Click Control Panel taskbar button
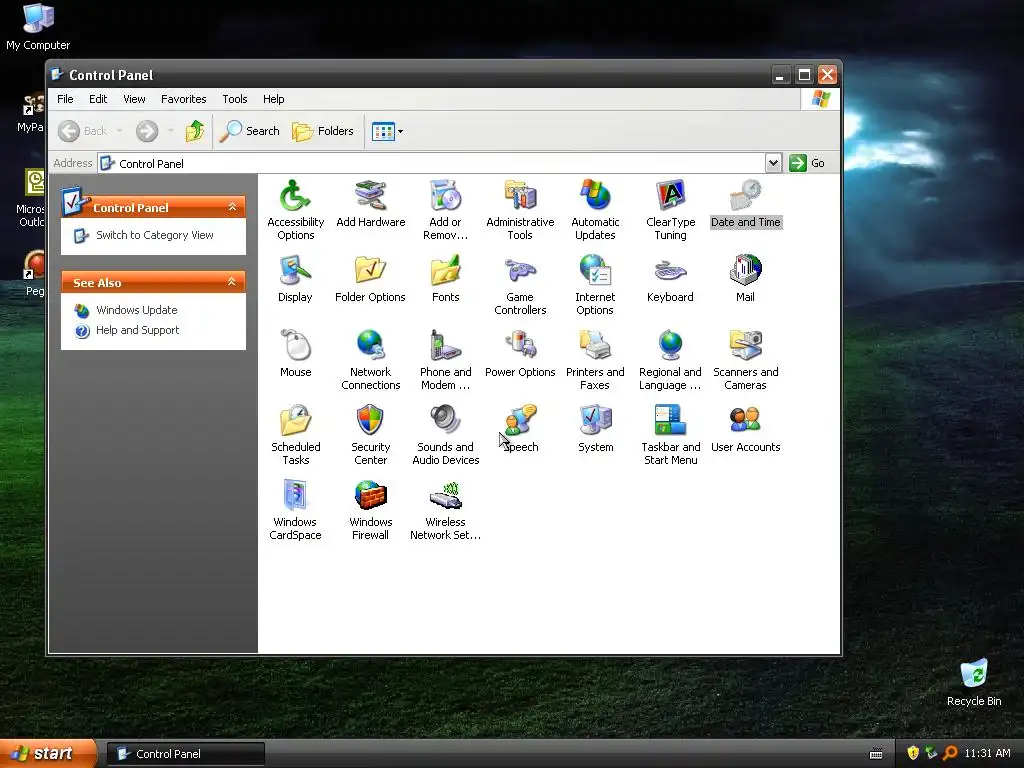 coord(185,754)
